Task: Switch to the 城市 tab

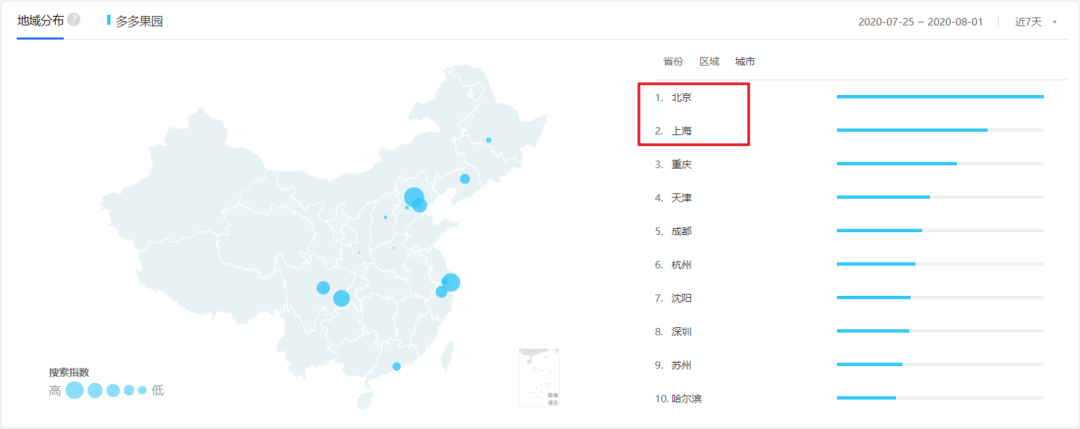Action: [x=745, y=62]
